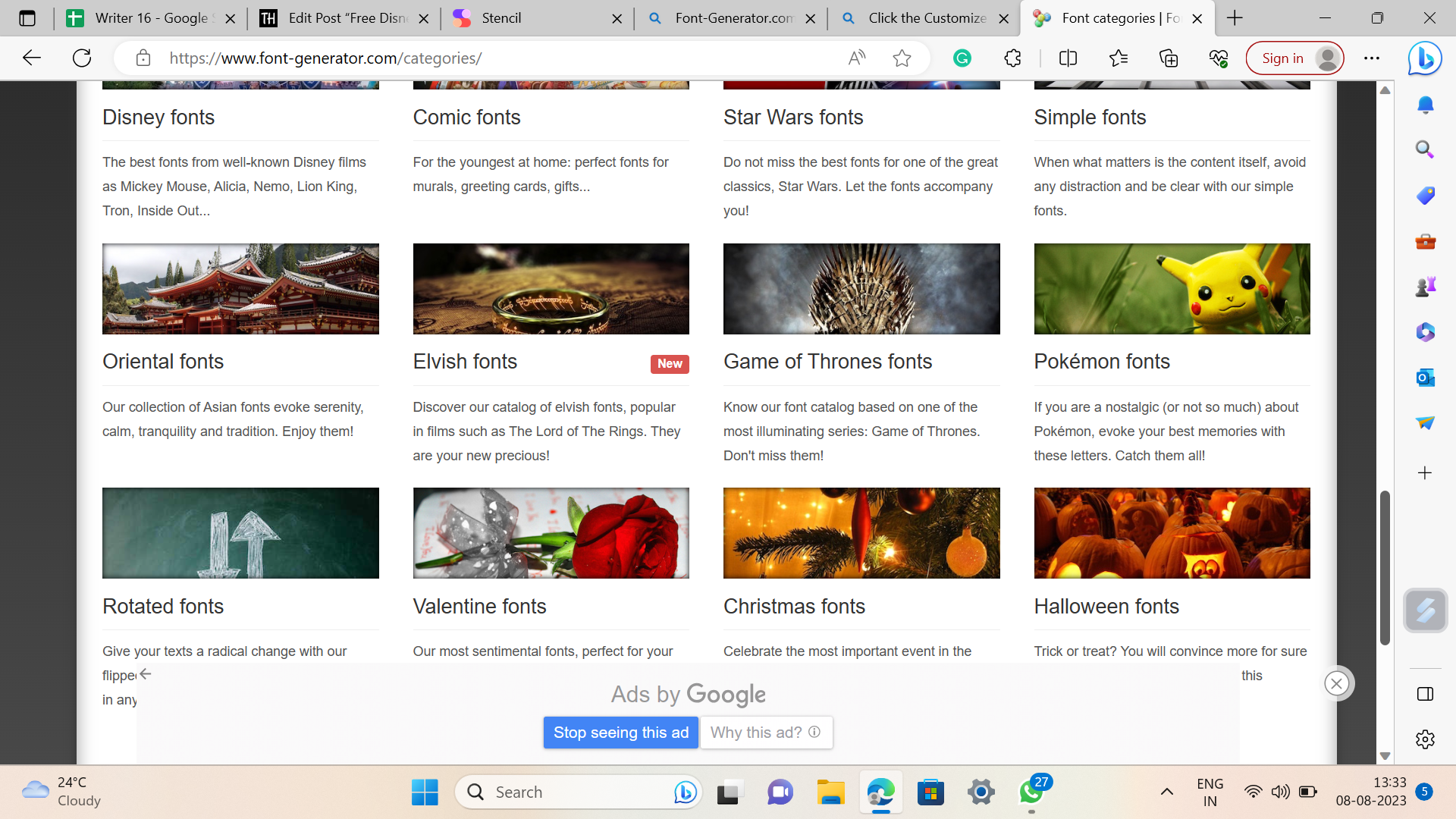Image resolution: width=1456 pixels, height=819 pixels.
Task: Open Game of Thrones fonts heading
Action: [x=827, y=362]
